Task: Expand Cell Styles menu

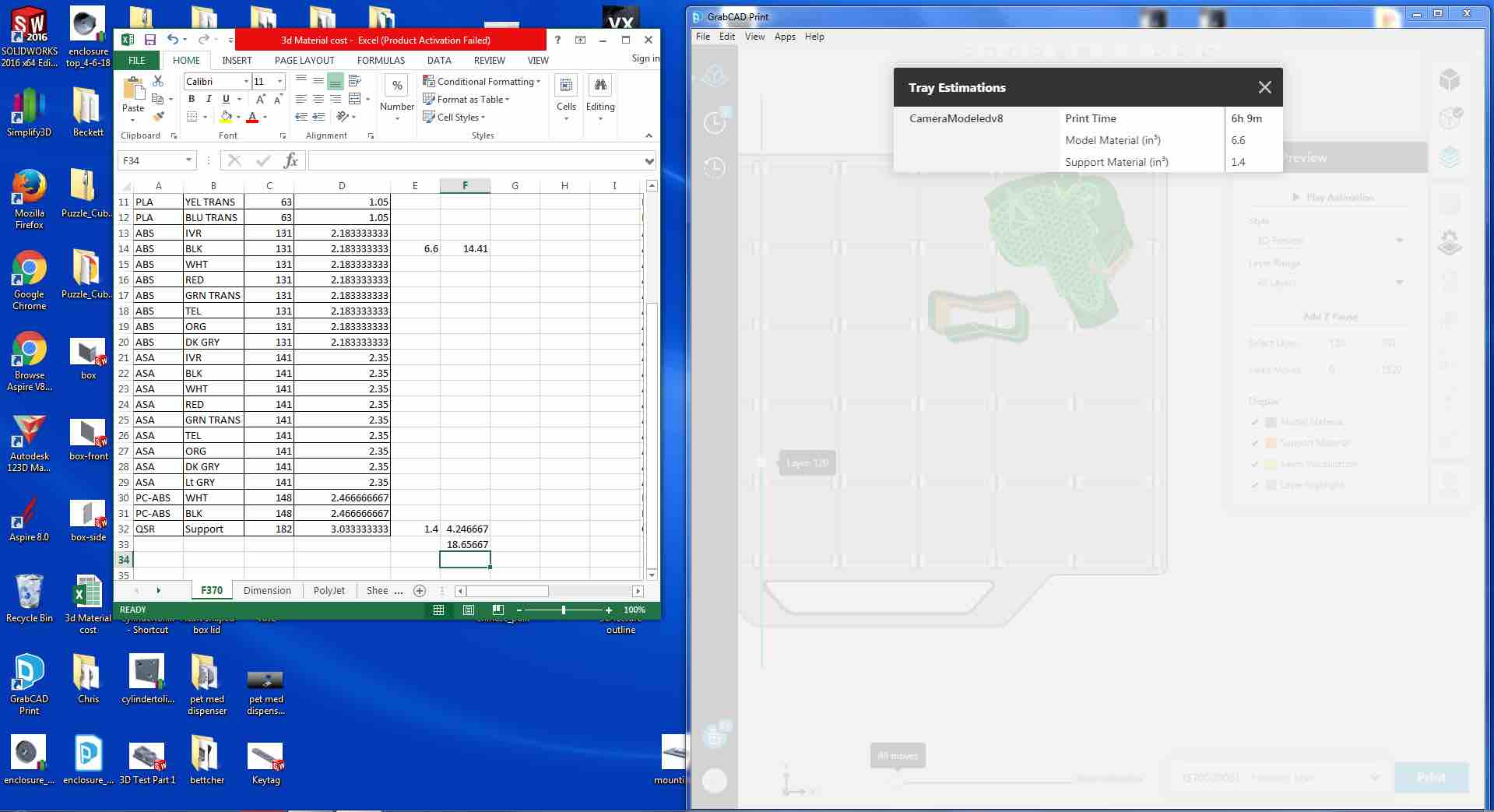Action: pyautogui.click(x=454, y=117)
